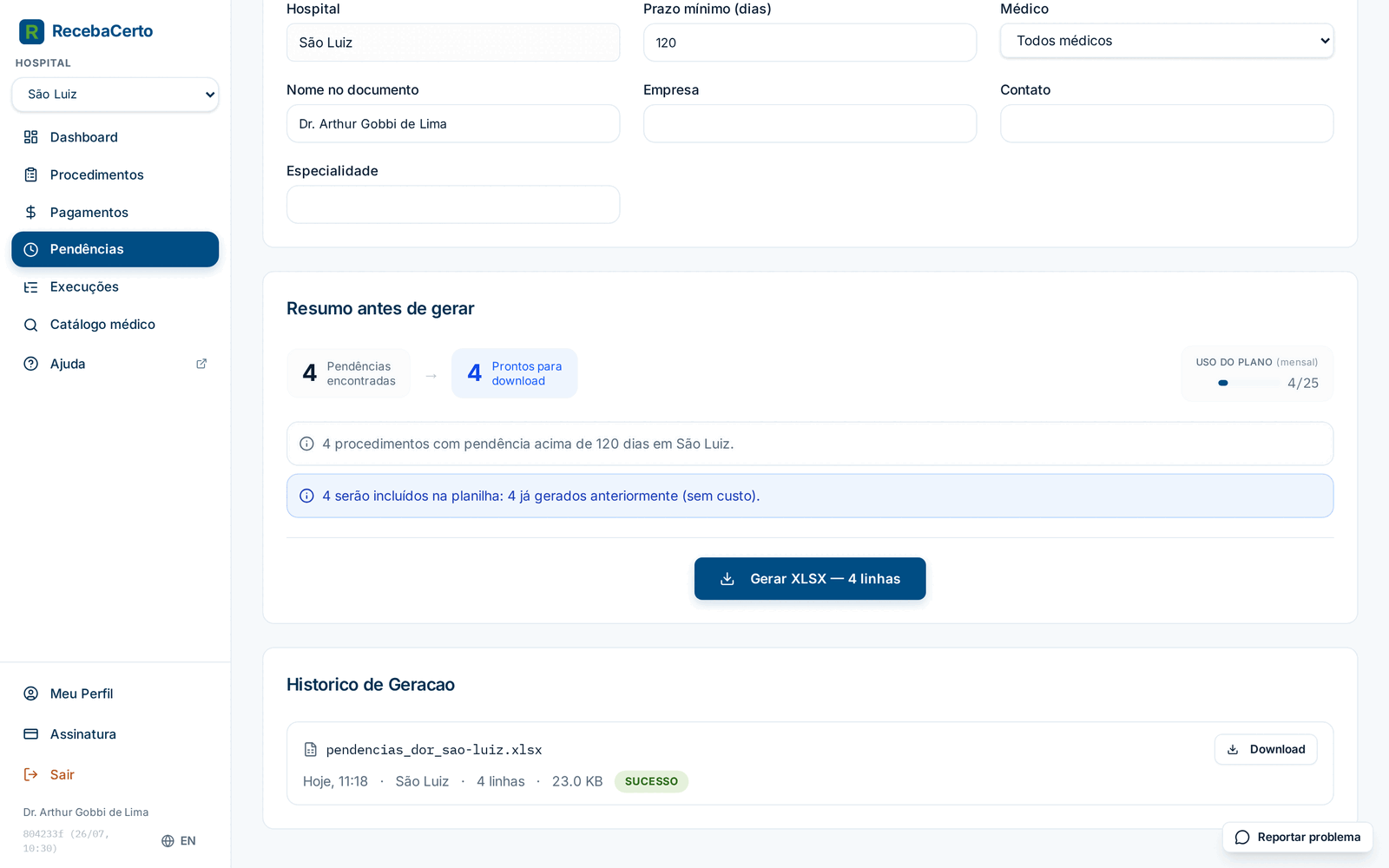Viewport: 1389px width, 868px height.
Task: Click the SUCESSO status badge
Action: click(x=651, y=782)
